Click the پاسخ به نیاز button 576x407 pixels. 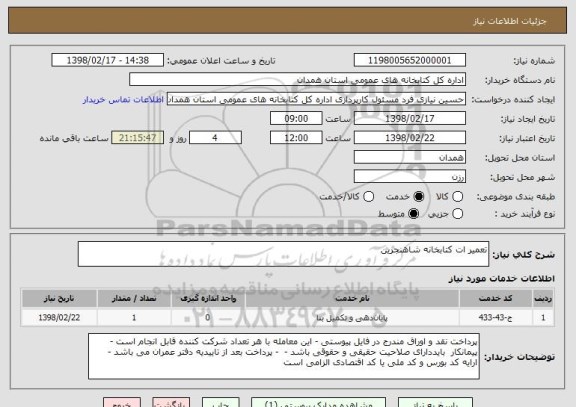435,402
